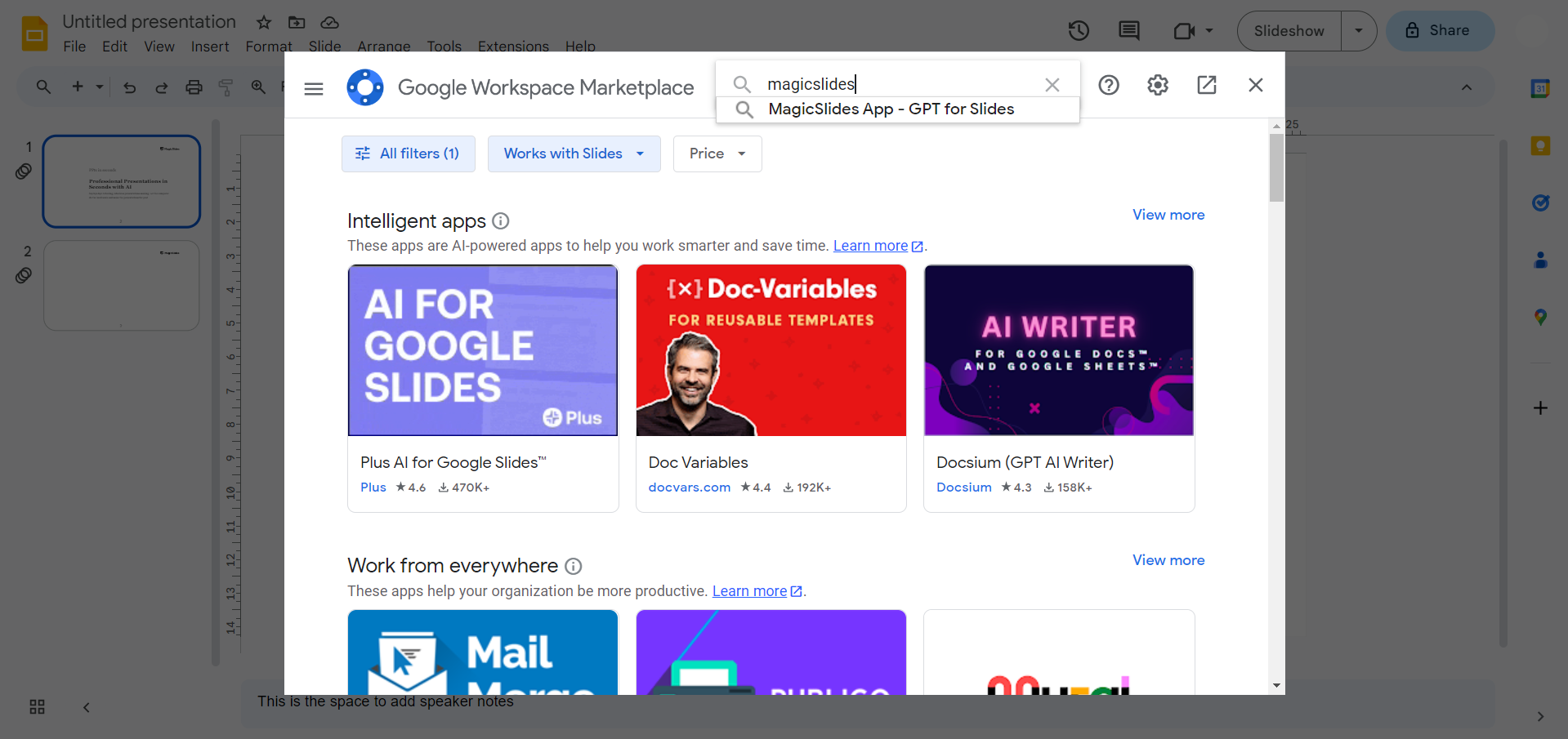Open the Doc Variables app card

point(771,389)
